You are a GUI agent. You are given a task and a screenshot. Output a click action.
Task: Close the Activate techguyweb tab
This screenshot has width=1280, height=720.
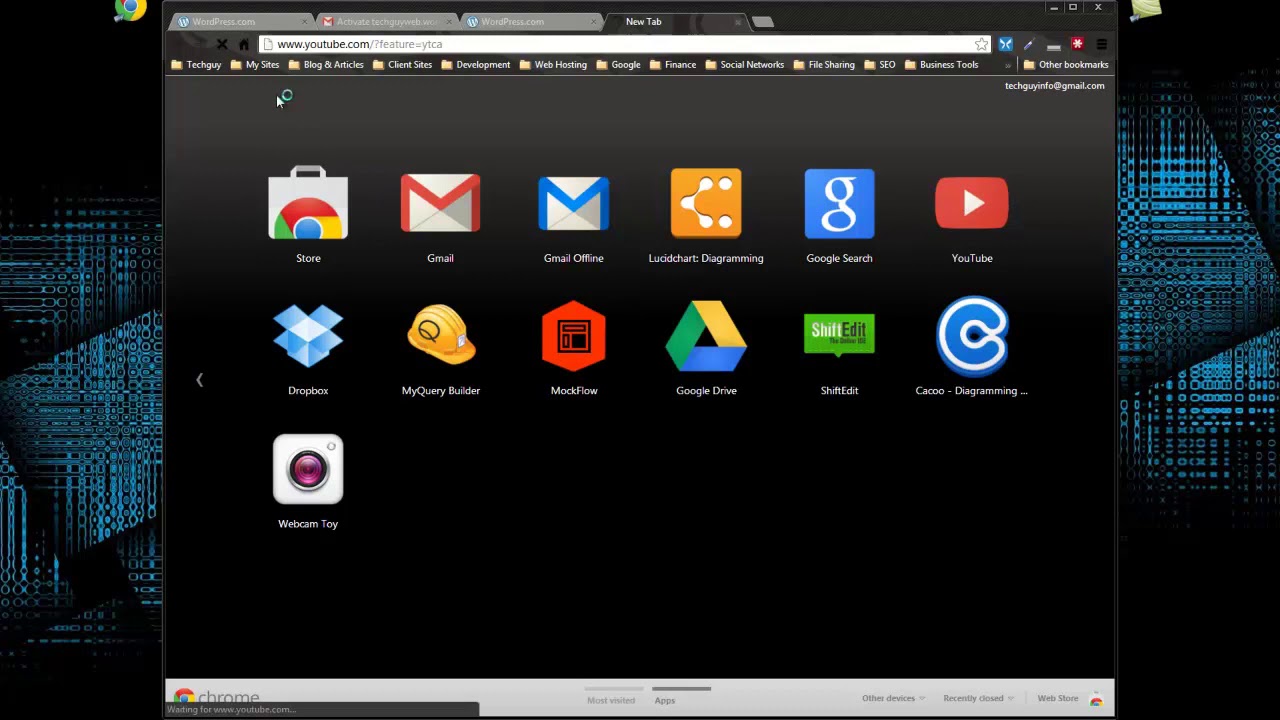point(449,22)
